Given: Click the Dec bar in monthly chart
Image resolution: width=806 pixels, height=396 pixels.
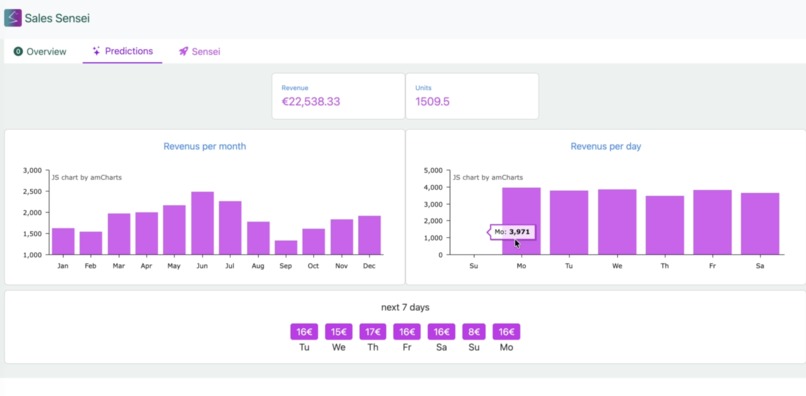Looking at the screenshot, I should [370, 235].
